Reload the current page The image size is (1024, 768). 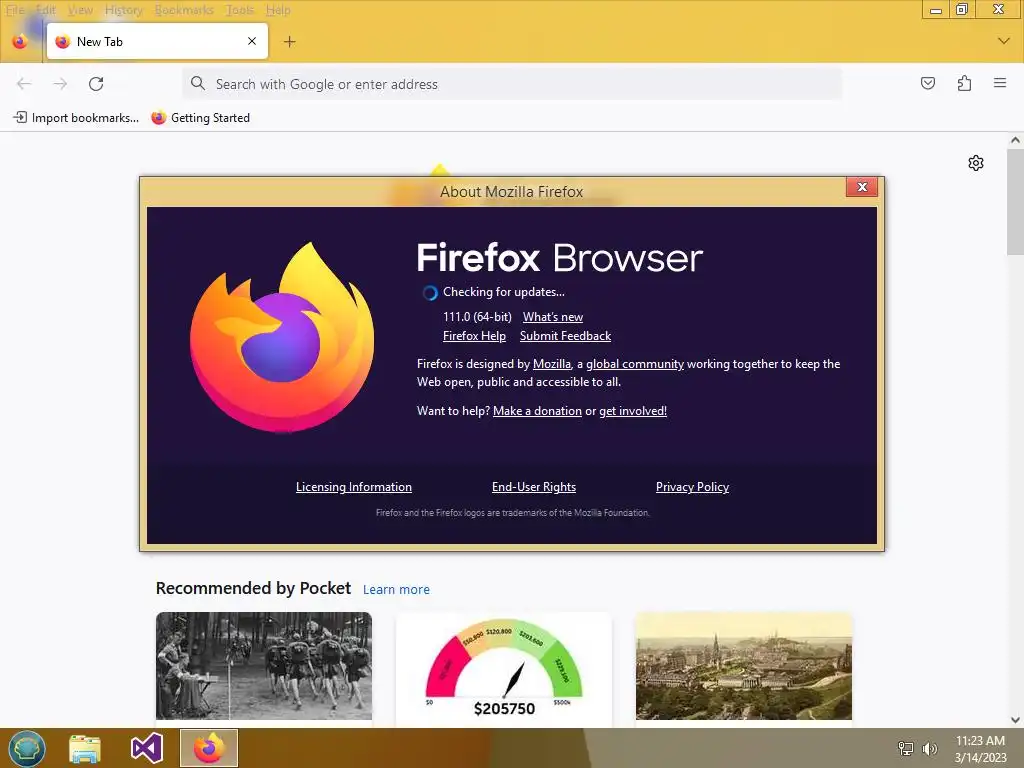click(x=96, y=84)
